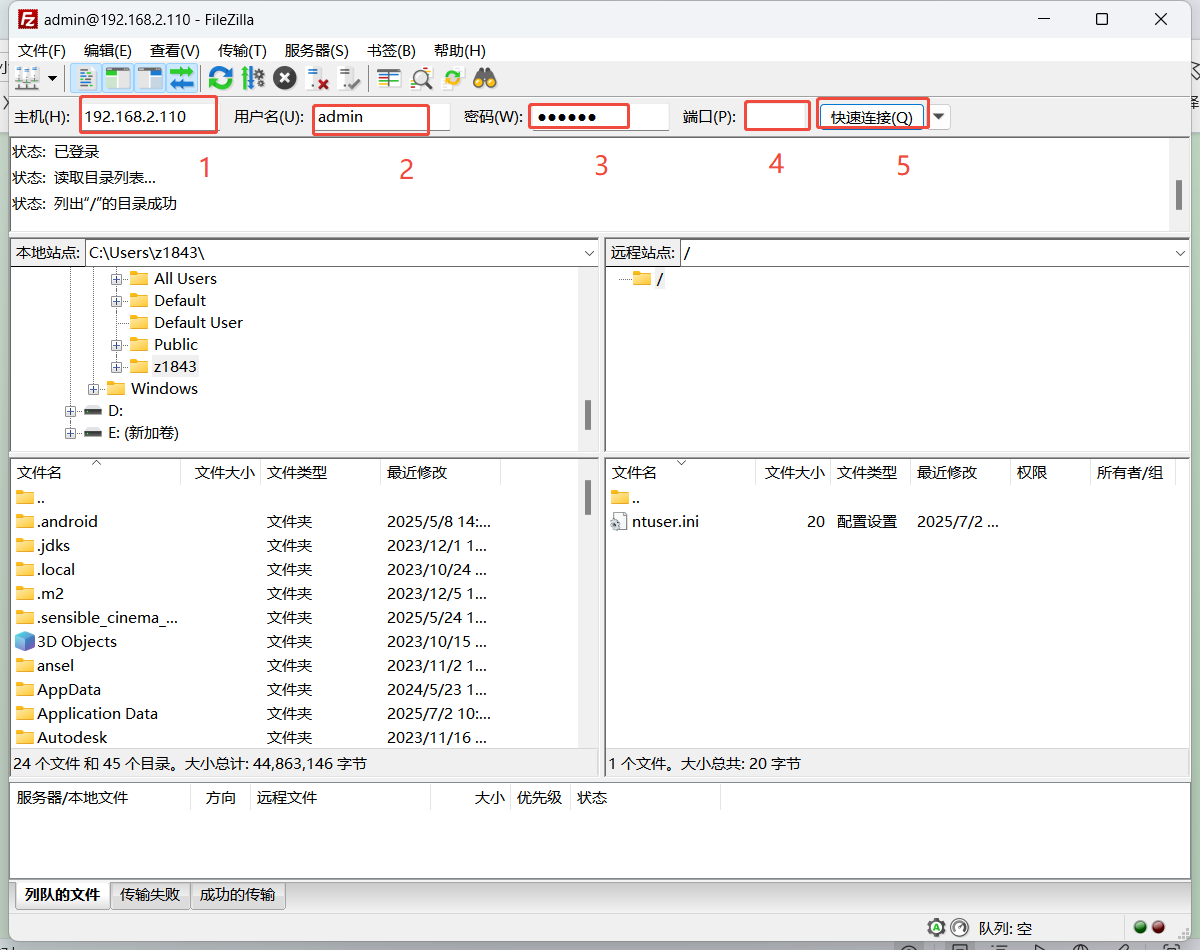This screenshot has width=1200, height=950.
Task: Click the gear icon in status bar
Action: [936, 927]
